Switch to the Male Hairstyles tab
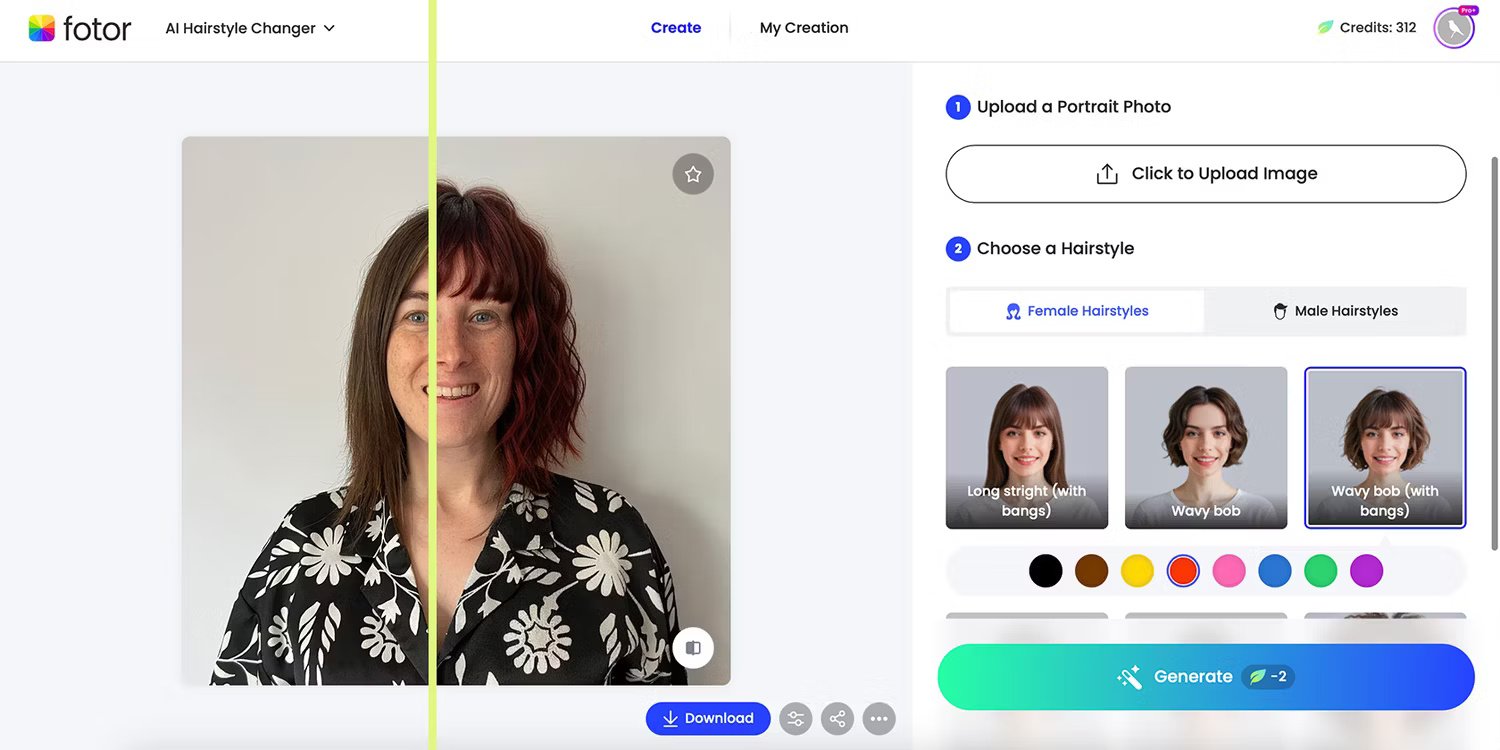Image resolution: width=1500 pixels, height=750 pixels. tap(1335, 310)
